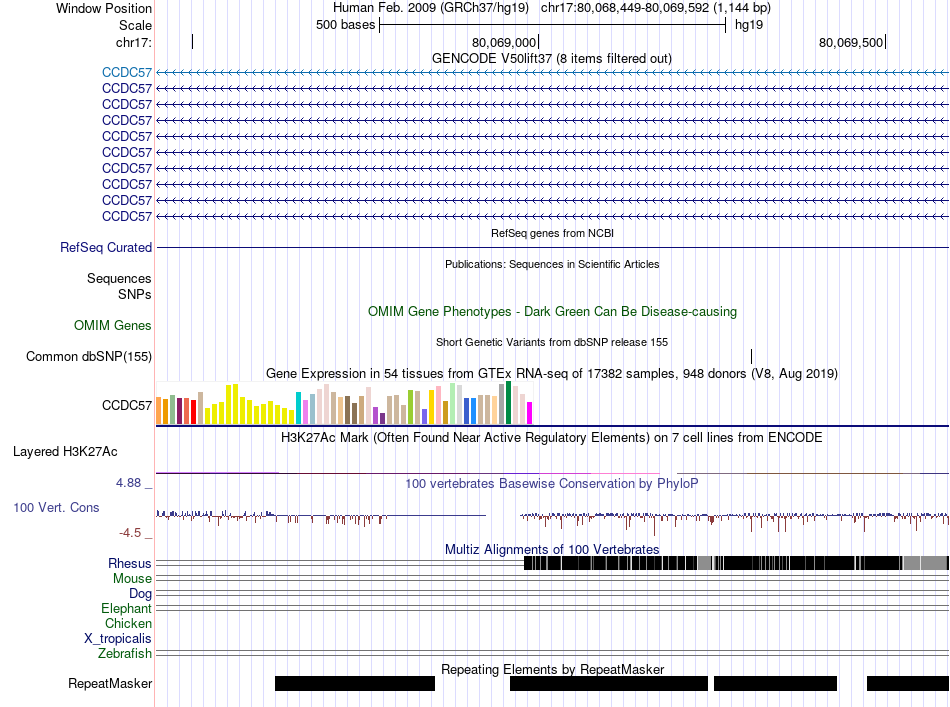Click the hg19 label next to scale bar
The width and height of the screenshot is (950, 707).
click(749, 25)
